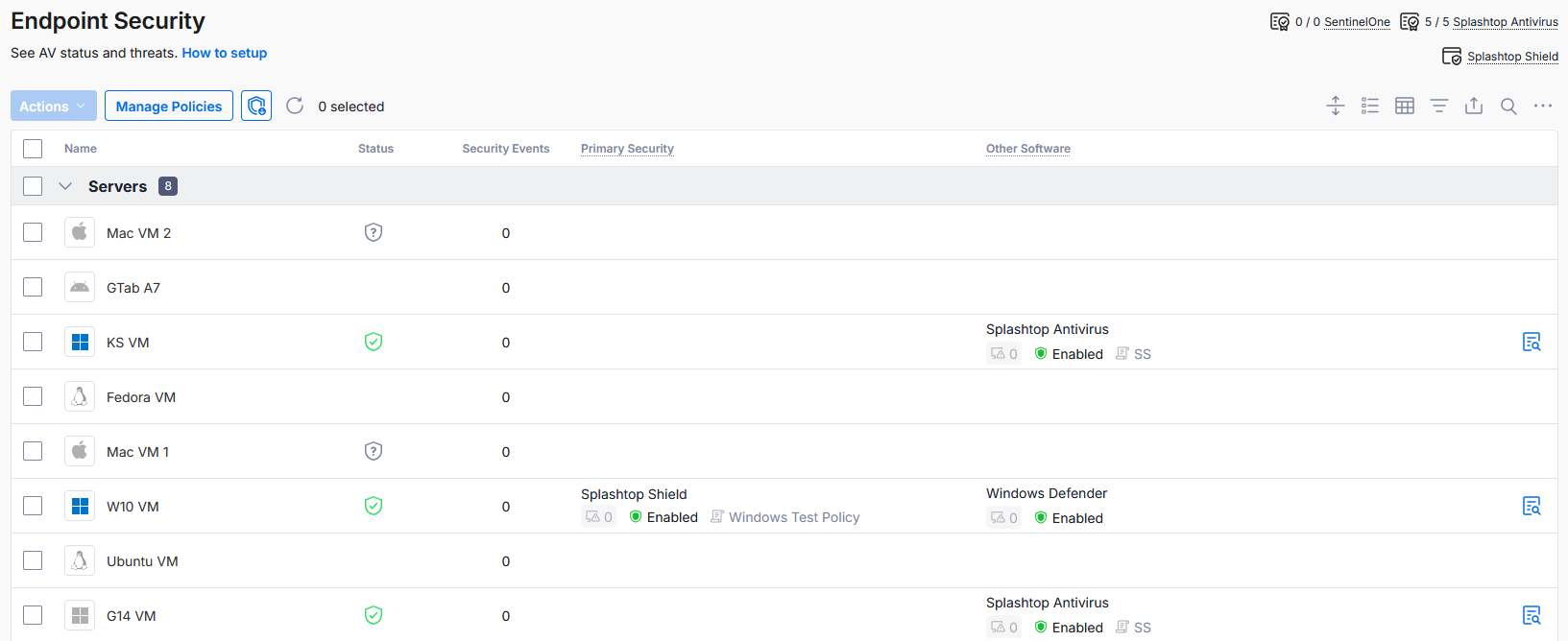This screenshot has height=641, width=1568.
Task: Select the KS VM checkbox
Action: pos(33,342)
